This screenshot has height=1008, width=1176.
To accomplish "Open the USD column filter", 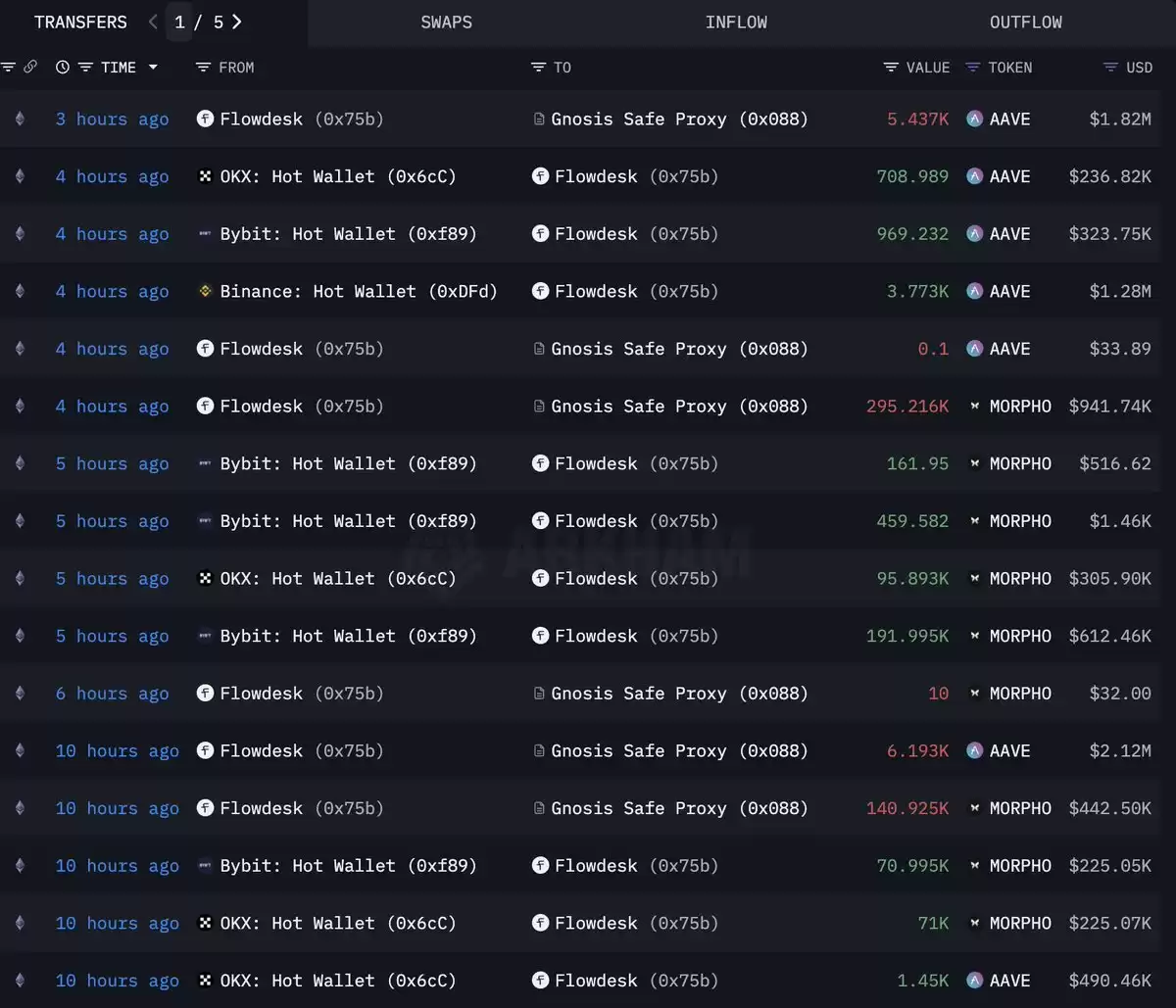I will (1110, 67).
